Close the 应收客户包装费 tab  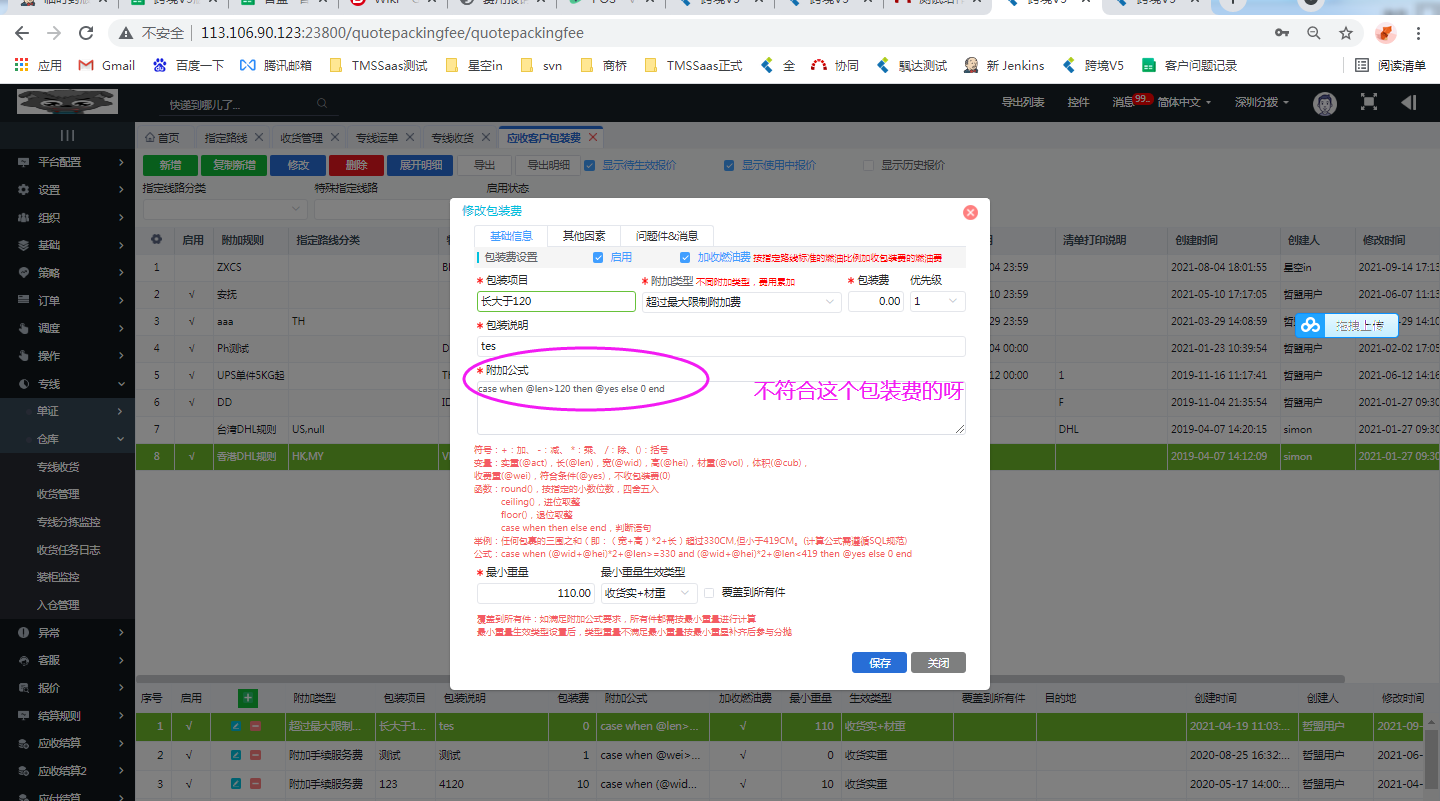point(592,138)
